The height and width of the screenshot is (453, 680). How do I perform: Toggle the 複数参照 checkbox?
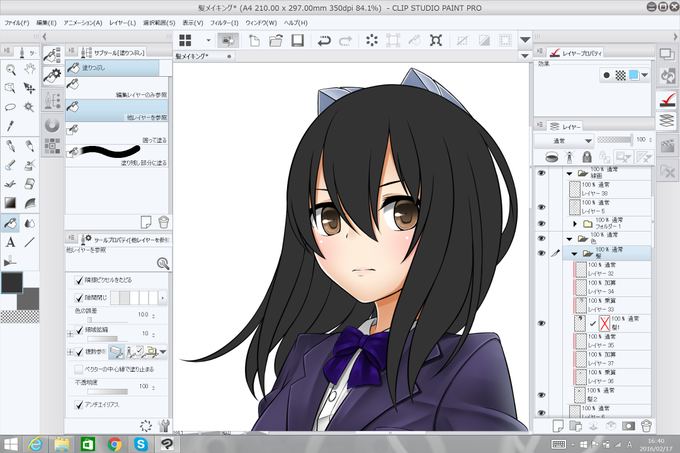point(79,352)
